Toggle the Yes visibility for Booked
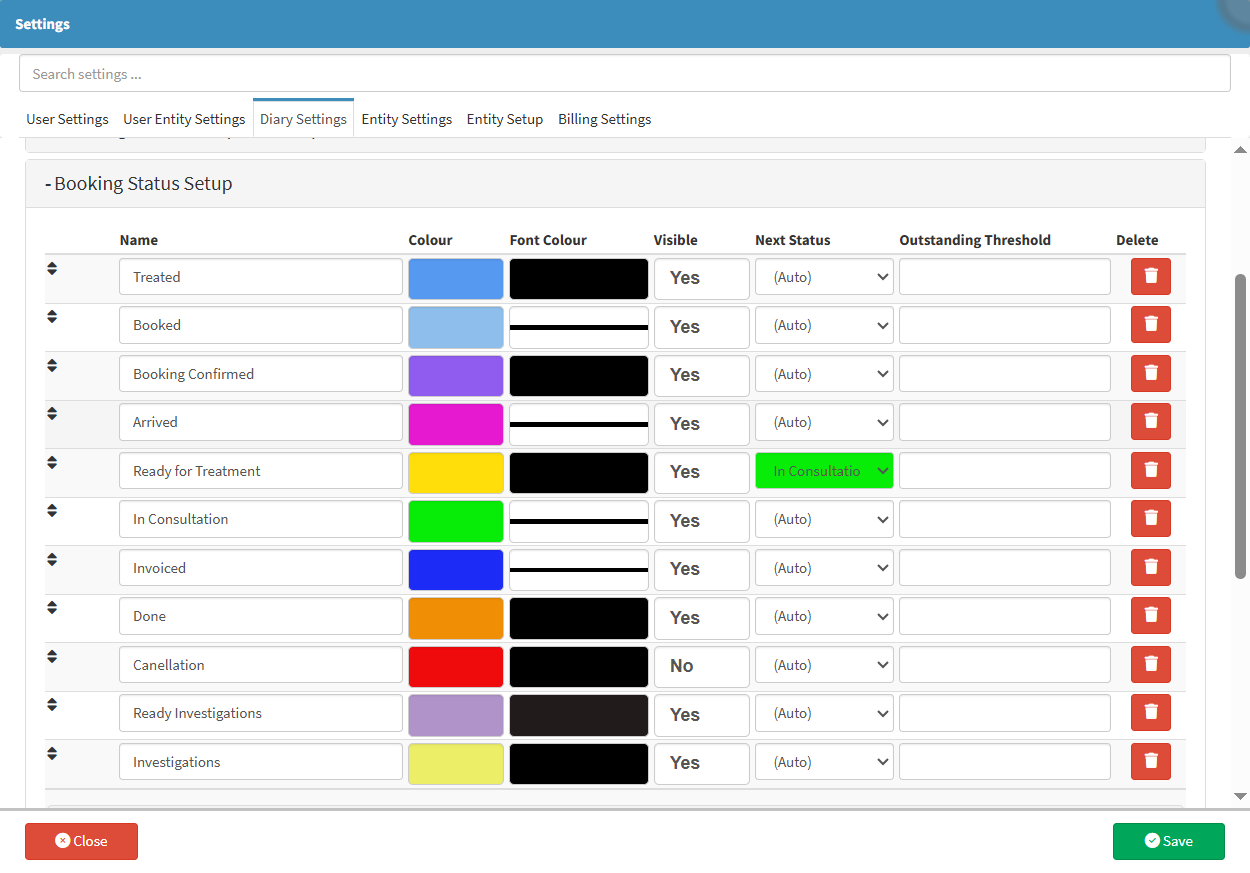Image resolution: width=1250 pixels, height=873 pixels. pyautogui.click(x=701, y=327)
